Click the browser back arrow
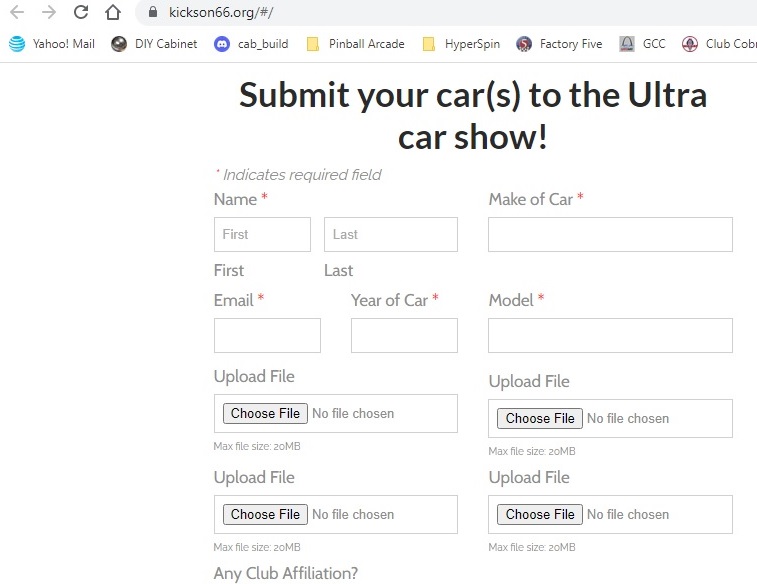 pyautogui.click(x=17, y=13)
